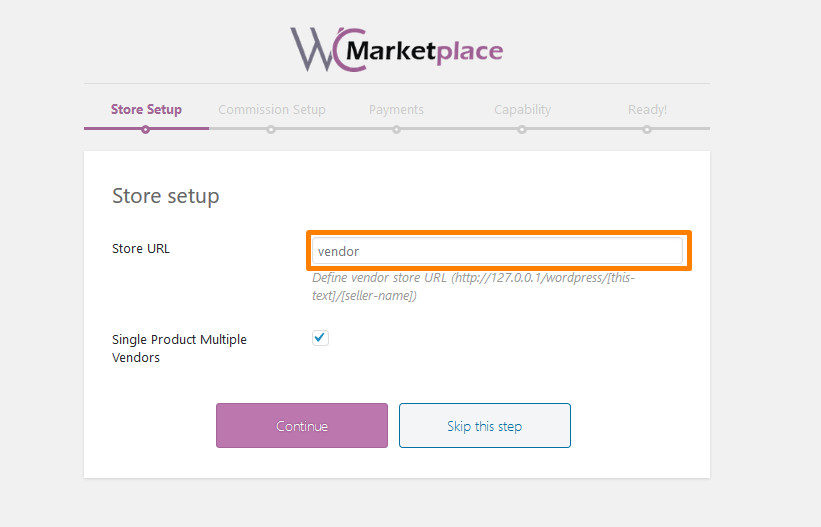Screen dimensions: 821x527
Task: Click the 'Define vendor store URL' help text
Action: [x=473, y=287]
